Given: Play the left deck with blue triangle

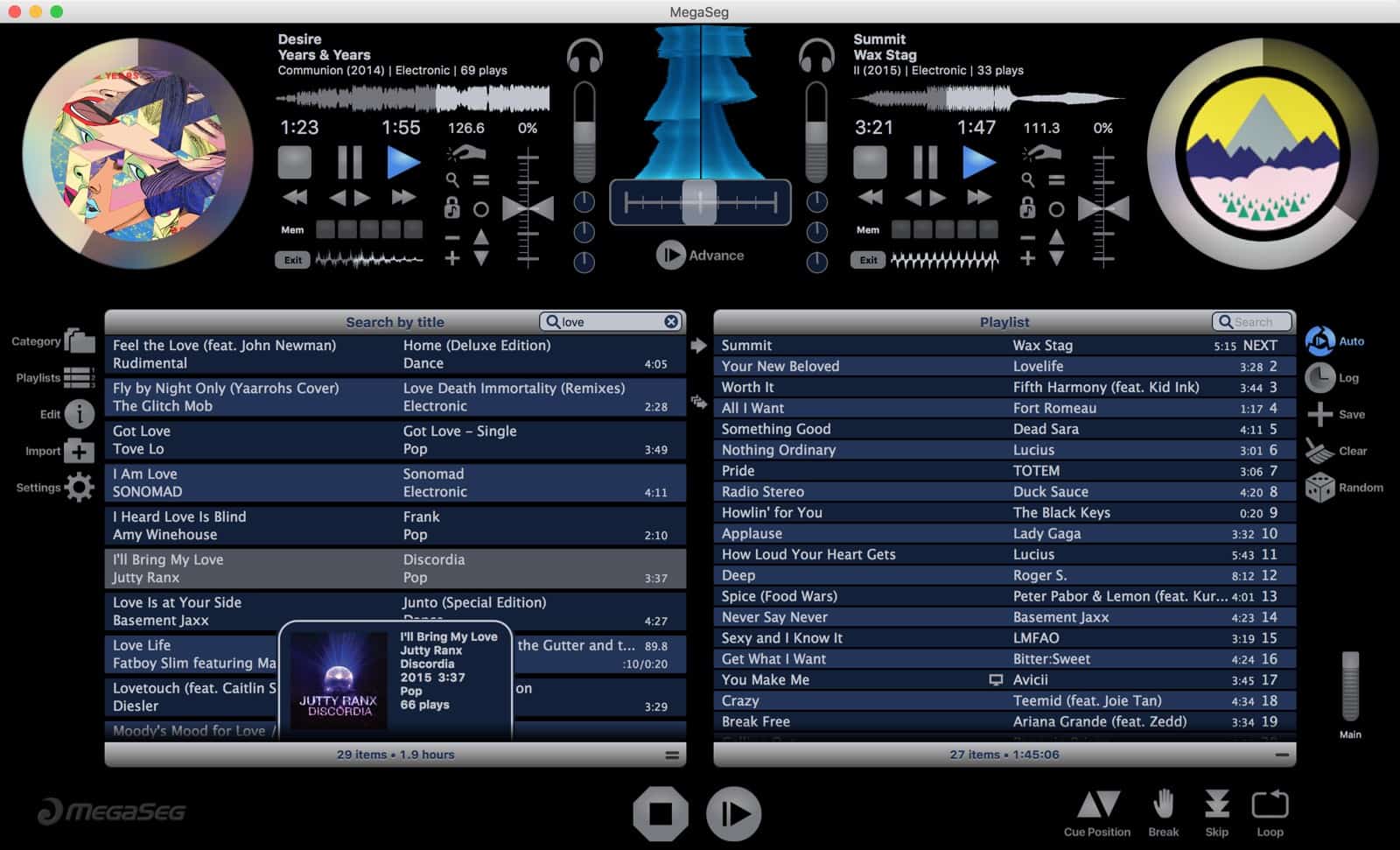Looking at the screenshot, I should [402, 163].
